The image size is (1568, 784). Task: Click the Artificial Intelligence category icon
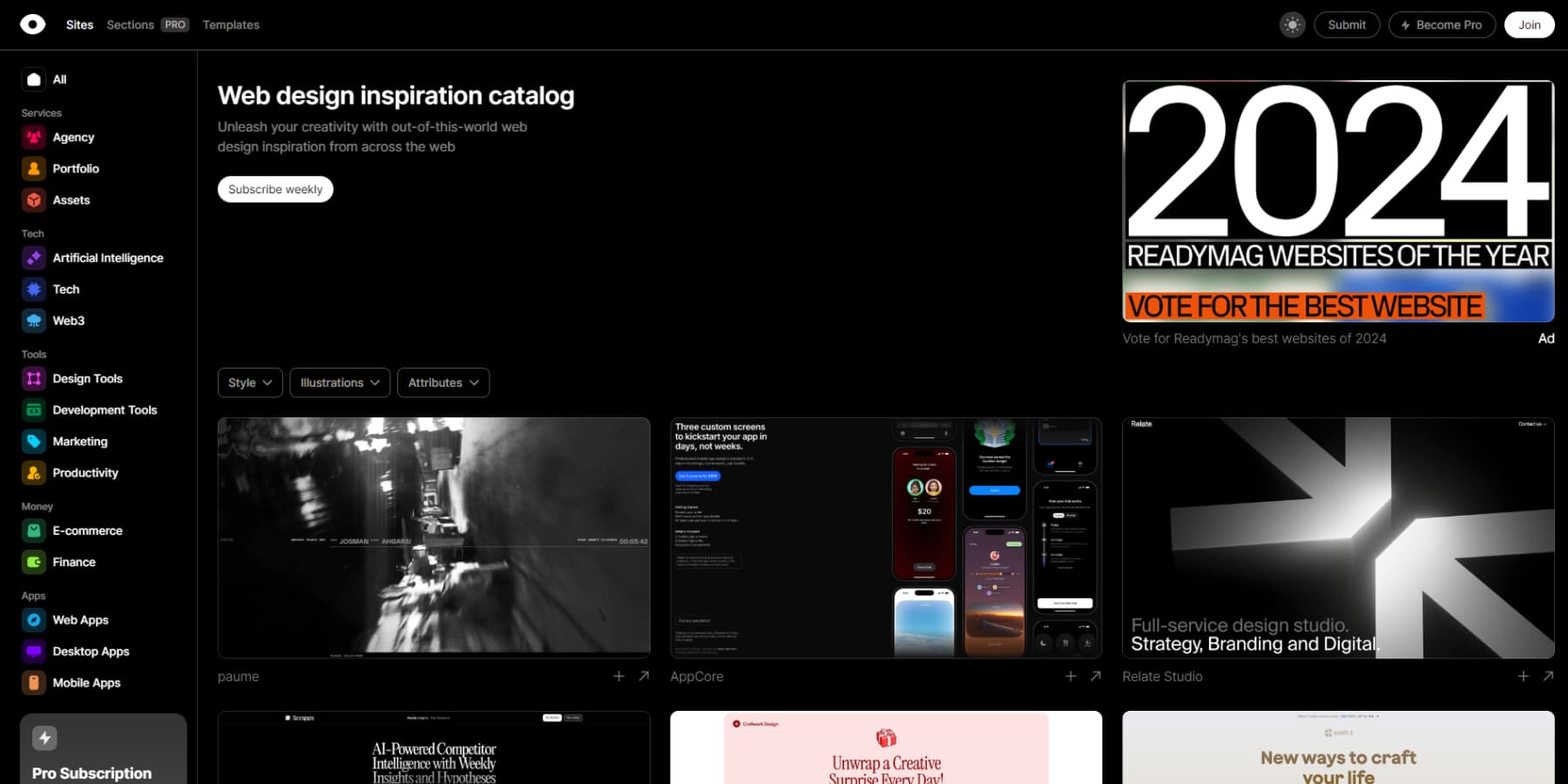pos(33,258)
